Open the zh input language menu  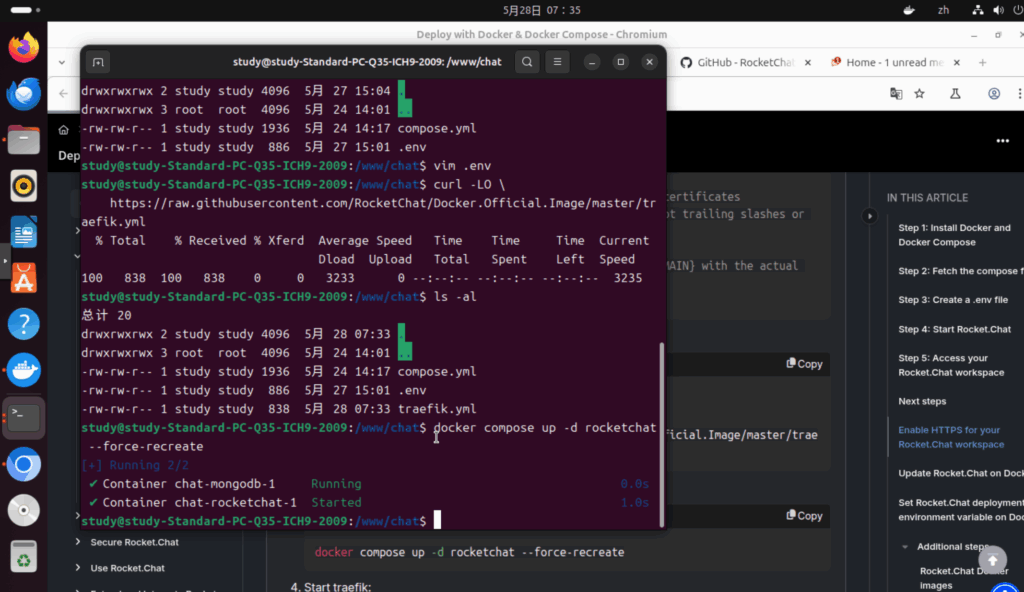pos(943,10)
